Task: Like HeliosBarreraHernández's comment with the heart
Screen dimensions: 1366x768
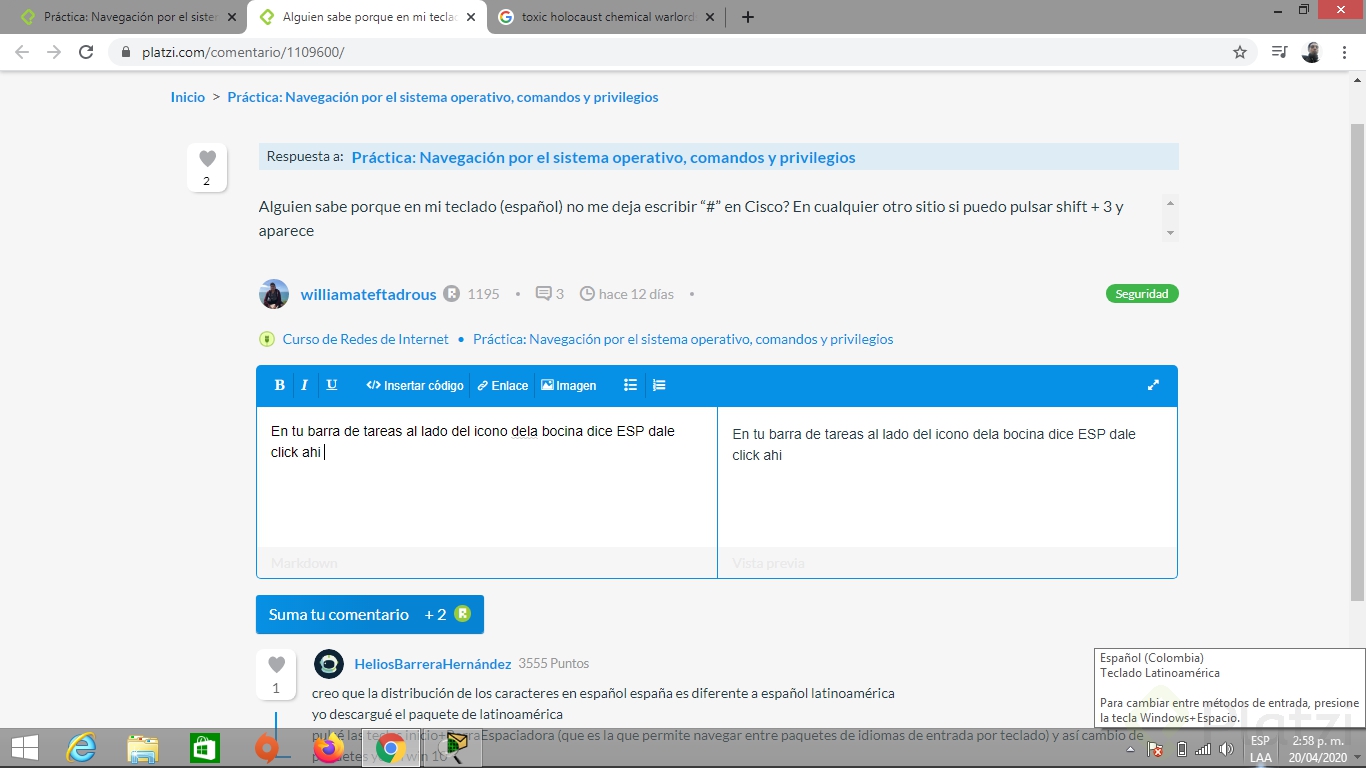Action: (276, 665)
